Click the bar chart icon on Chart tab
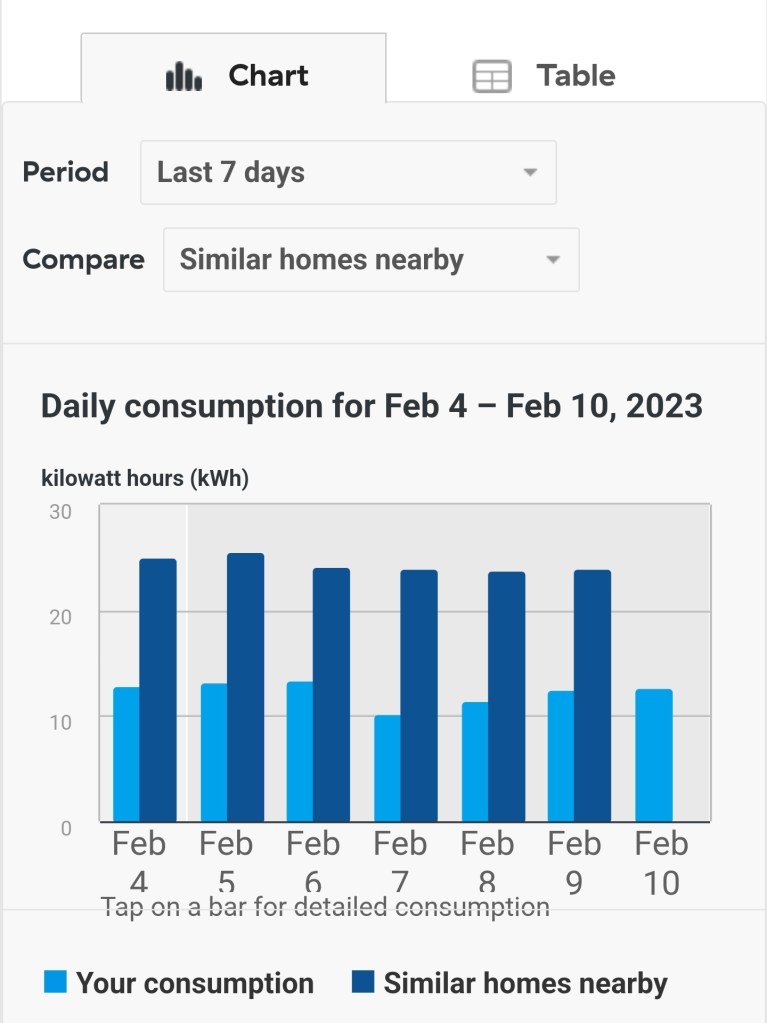The height and width of the screenshot is (1023, 767). click(184, 76)
